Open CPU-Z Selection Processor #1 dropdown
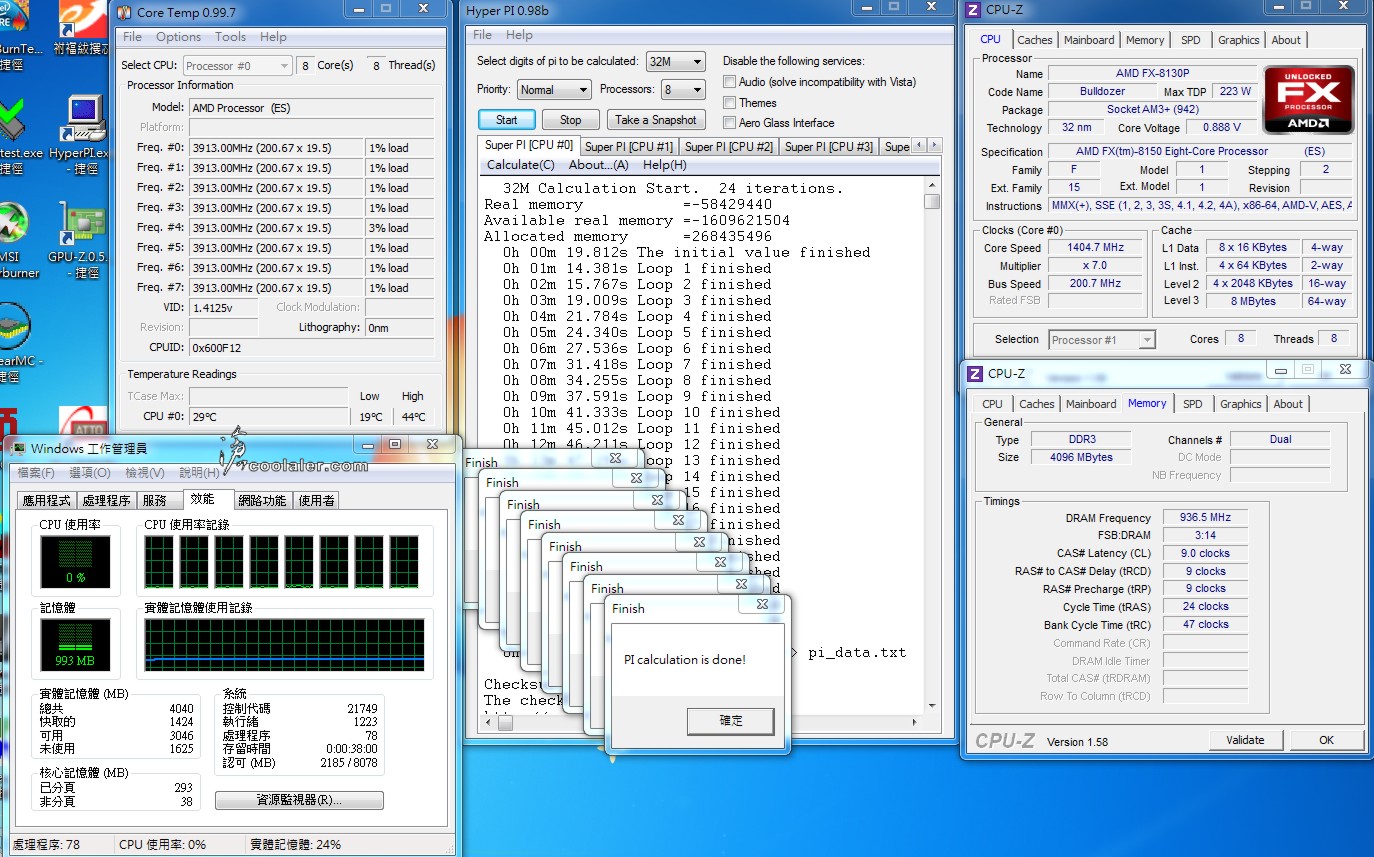The height and width of the screenshot is (857, 1374). (x=1101, y=340)
